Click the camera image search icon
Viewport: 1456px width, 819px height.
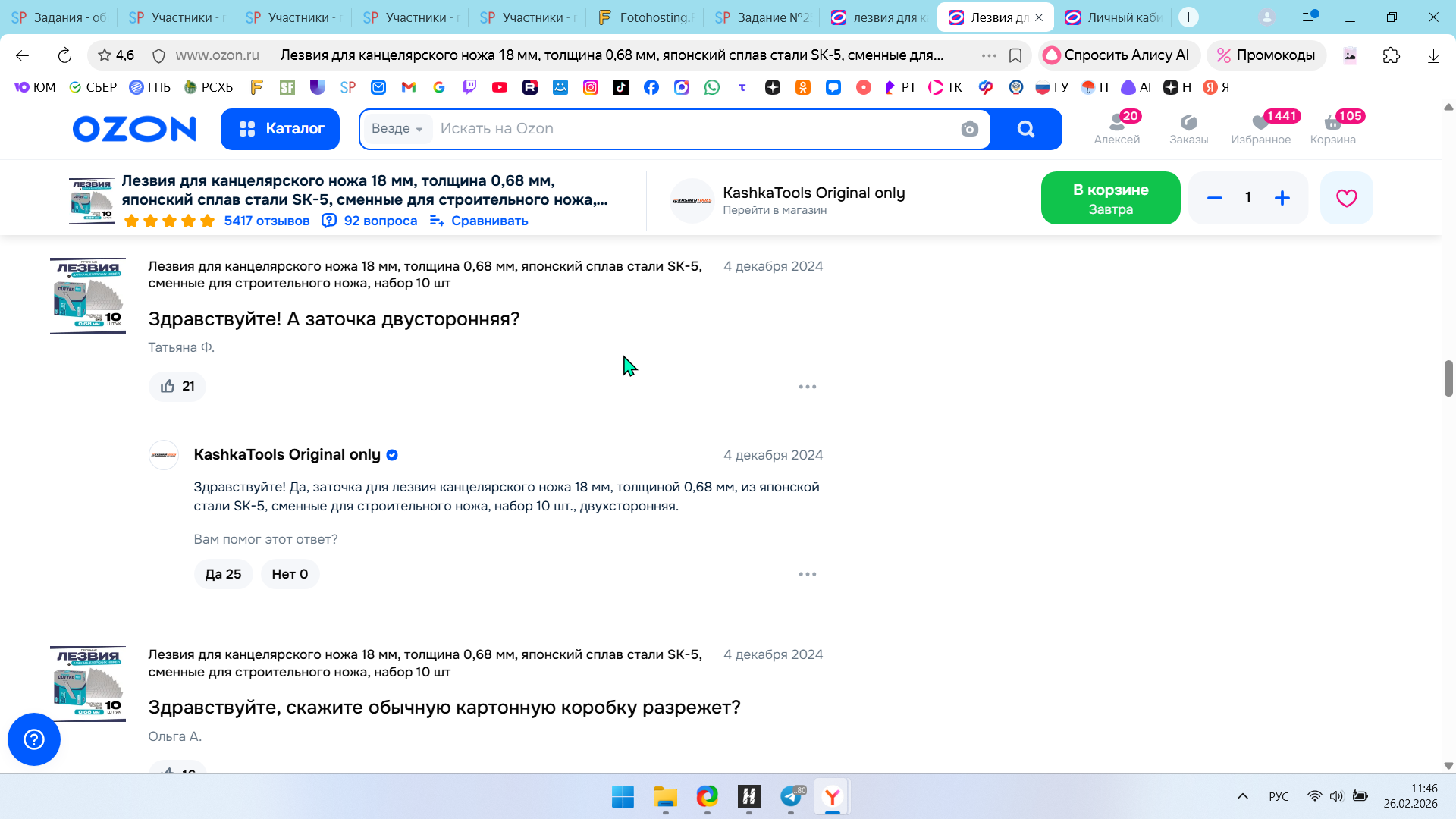pyautogui.click(x=969, y=129)
